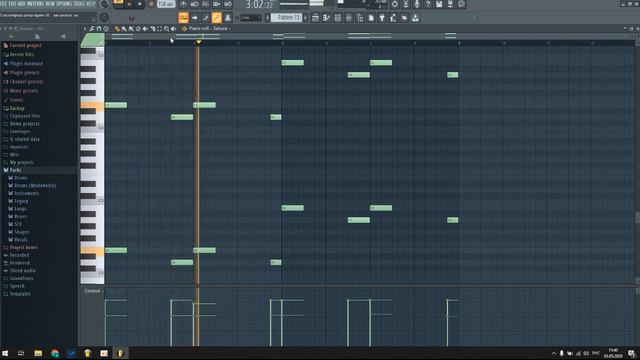The height and width of the screenshot is (360, 640).
Task: Open the EDIT menu
Action: click(12, 4)
